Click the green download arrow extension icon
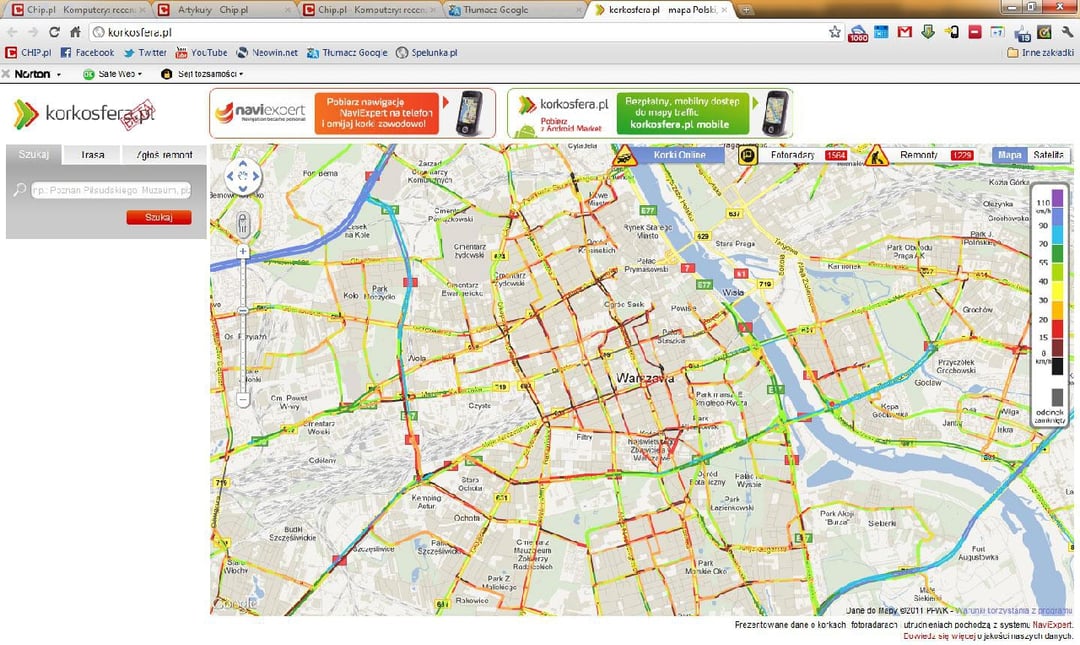The image size is (1080, 645). pos(928,31)
